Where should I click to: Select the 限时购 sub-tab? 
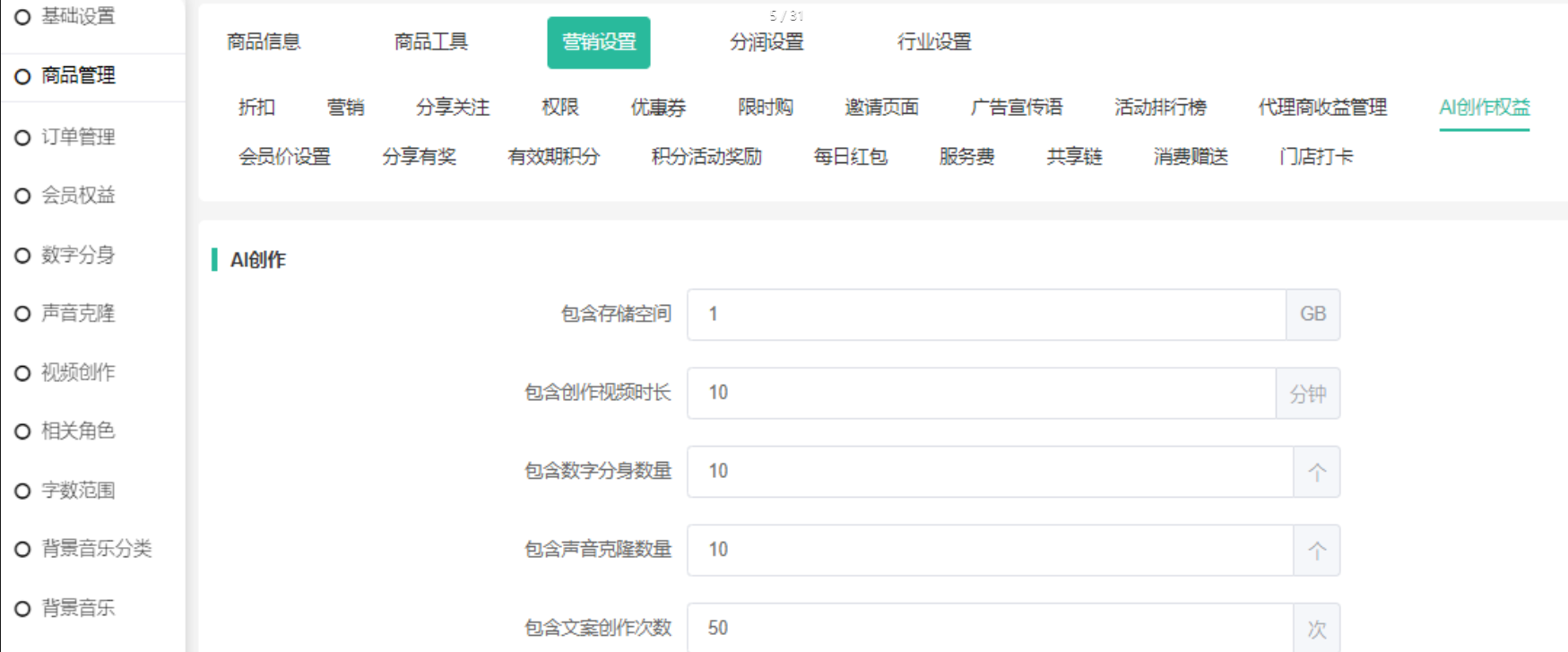[x=766, y=108]
